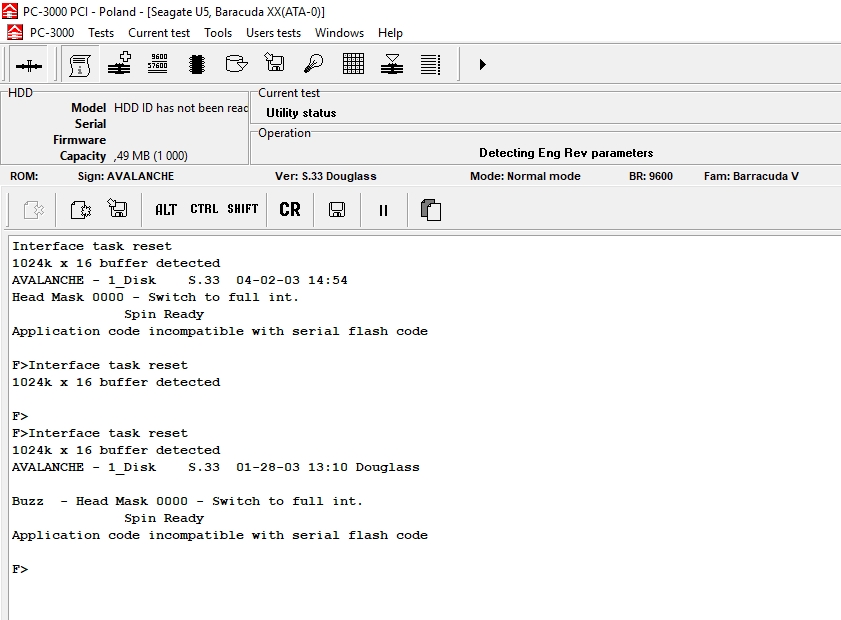Open the Tests menu
Screen dimensions: 841x620
pyautogui.click(x=101, y=33)
